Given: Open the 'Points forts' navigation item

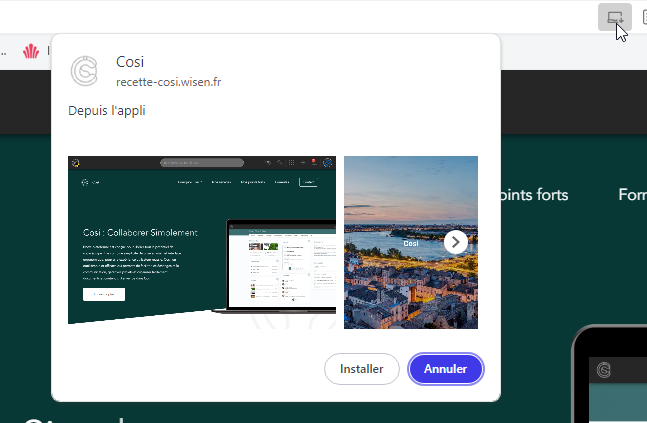Looking at the screenshot, I should [x=534, y=194].
